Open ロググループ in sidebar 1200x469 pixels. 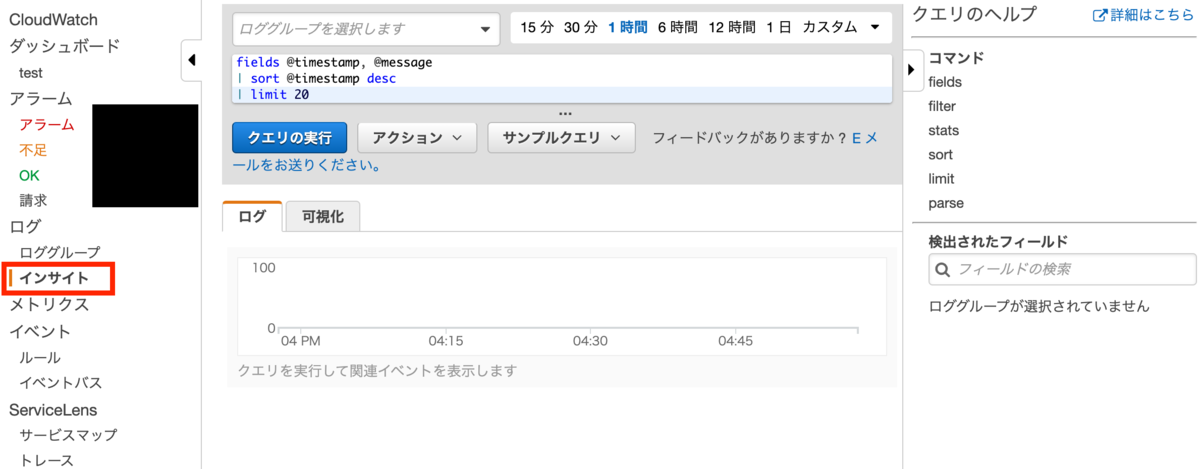point(60,253)
